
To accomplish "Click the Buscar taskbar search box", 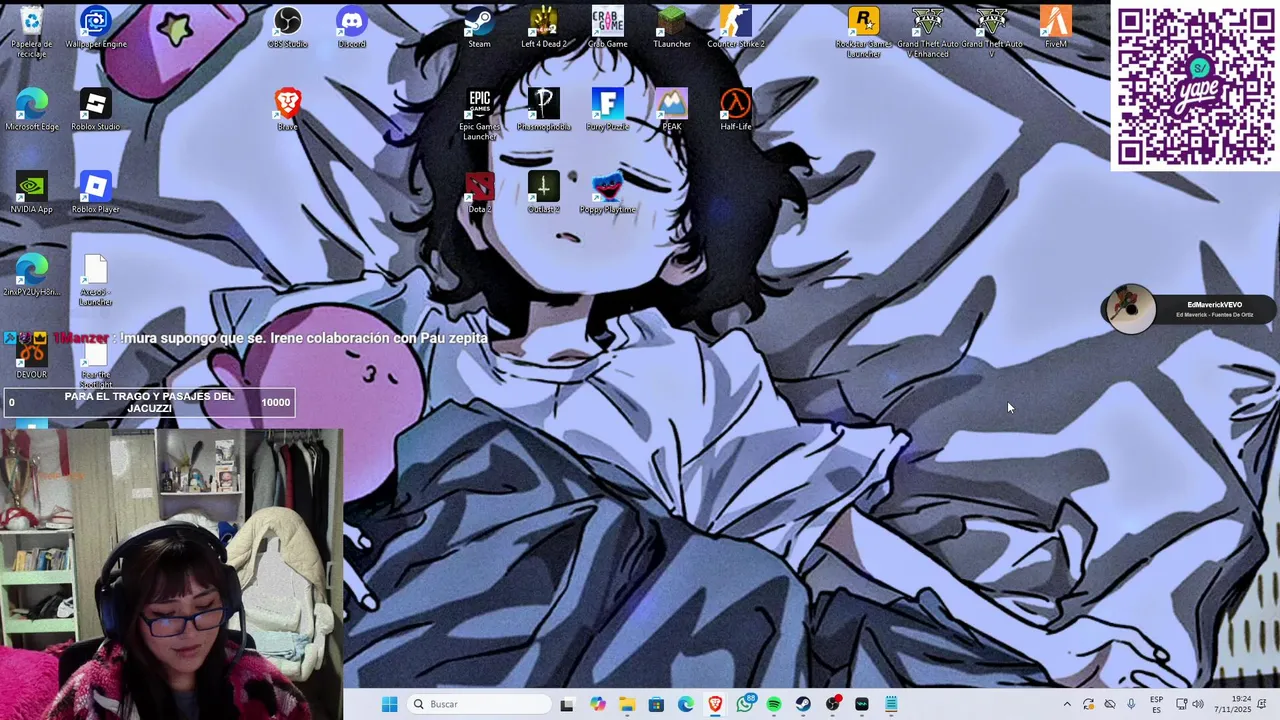I will pos(480,704).
